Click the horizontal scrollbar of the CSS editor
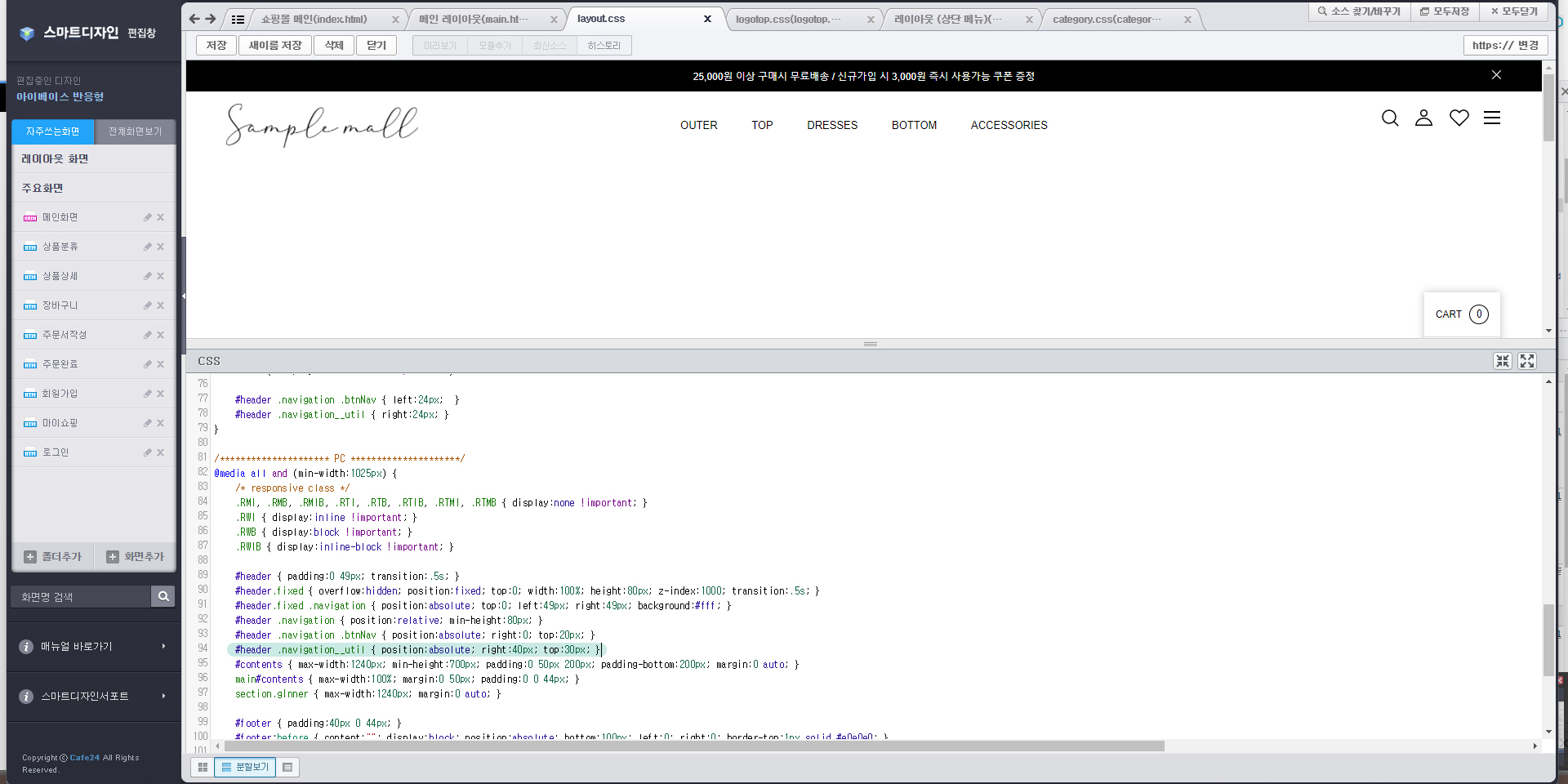1568x784 pixels. (694, 746)
